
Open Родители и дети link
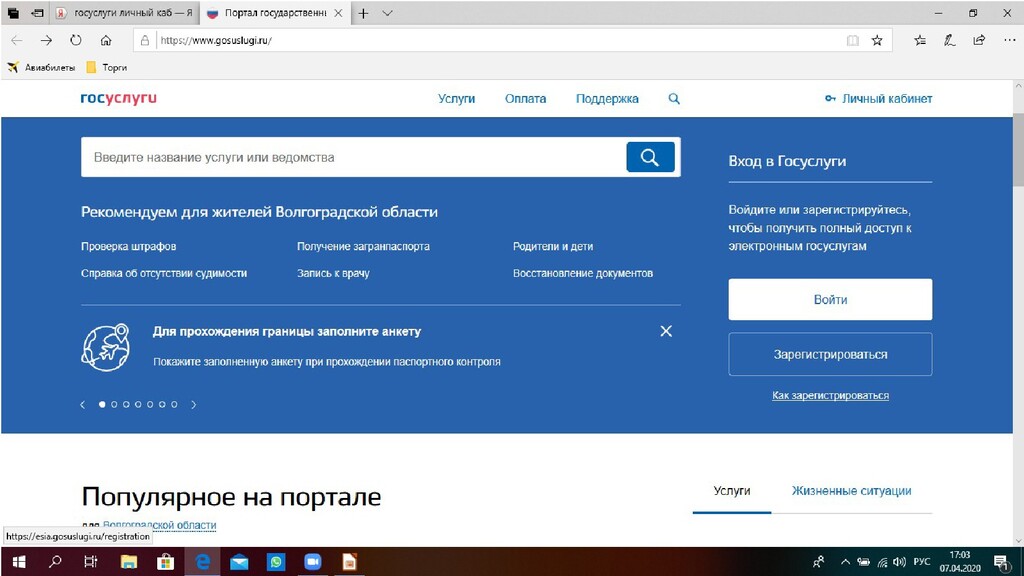coord(553,246)
